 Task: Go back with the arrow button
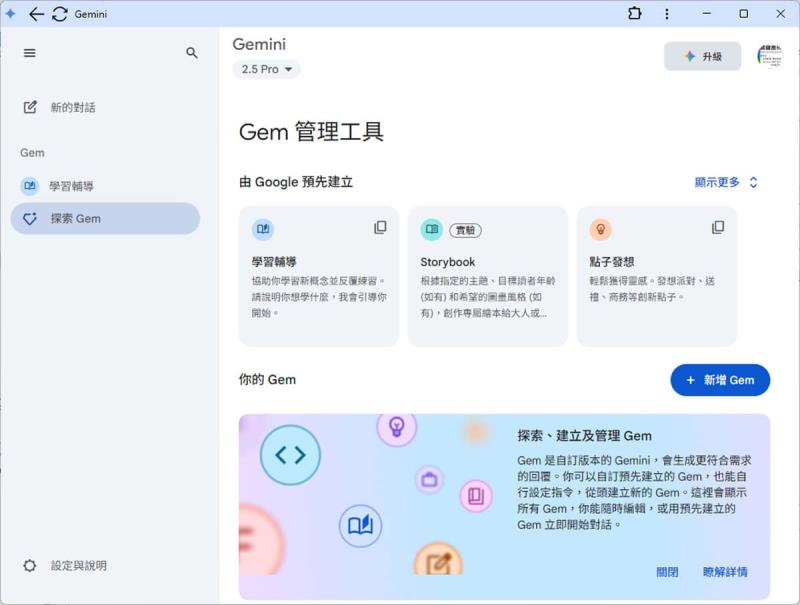[x=36, y=14]
